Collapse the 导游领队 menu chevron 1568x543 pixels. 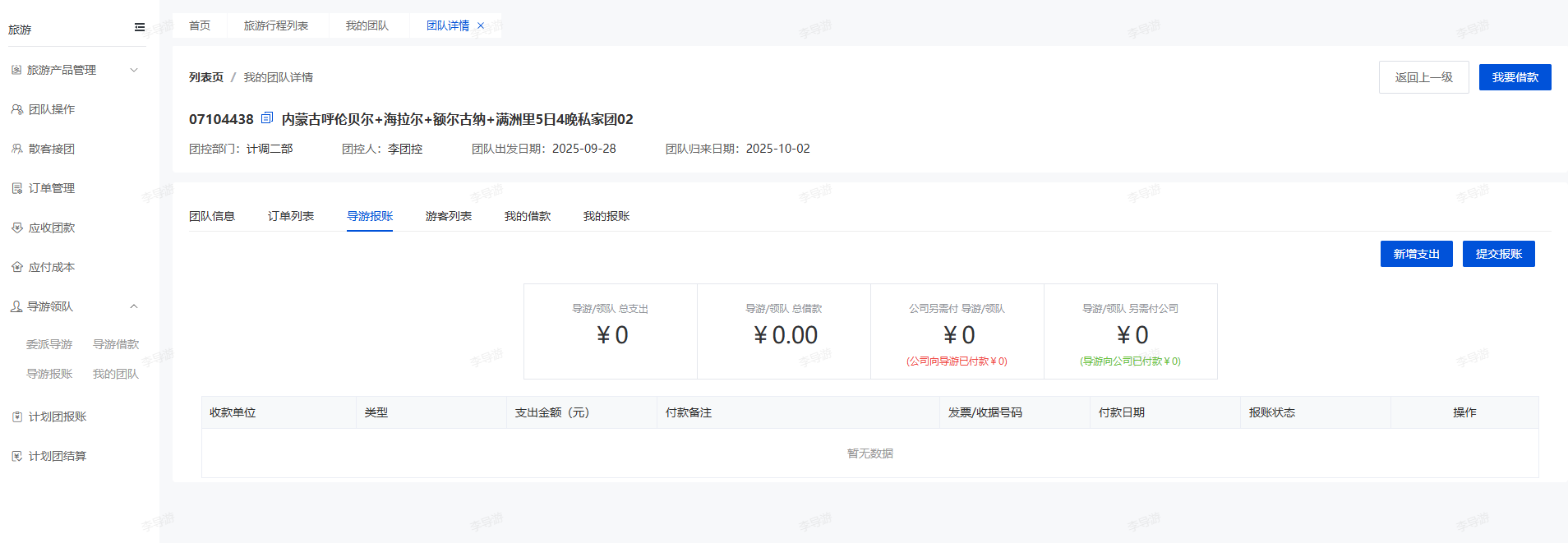click(x=134, y=306)
